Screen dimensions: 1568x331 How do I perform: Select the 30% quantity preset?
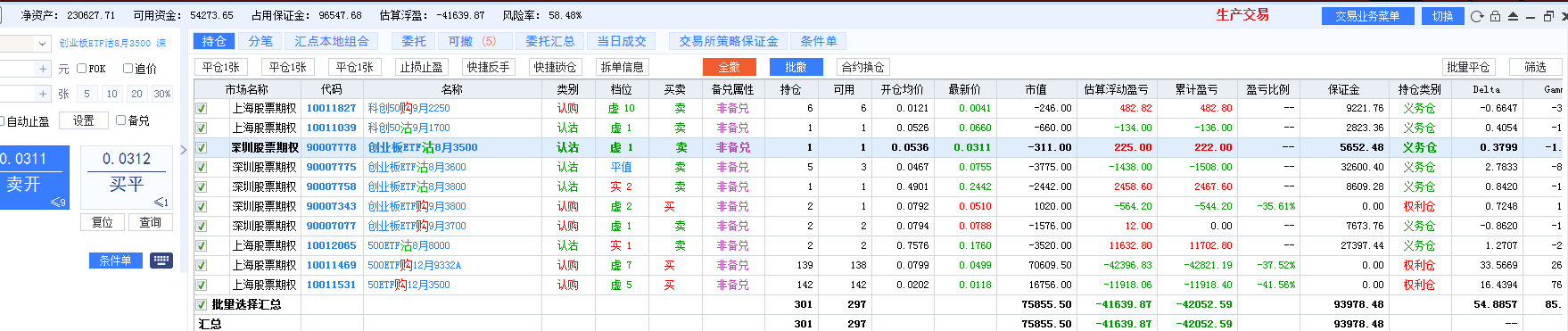point(161,94)
